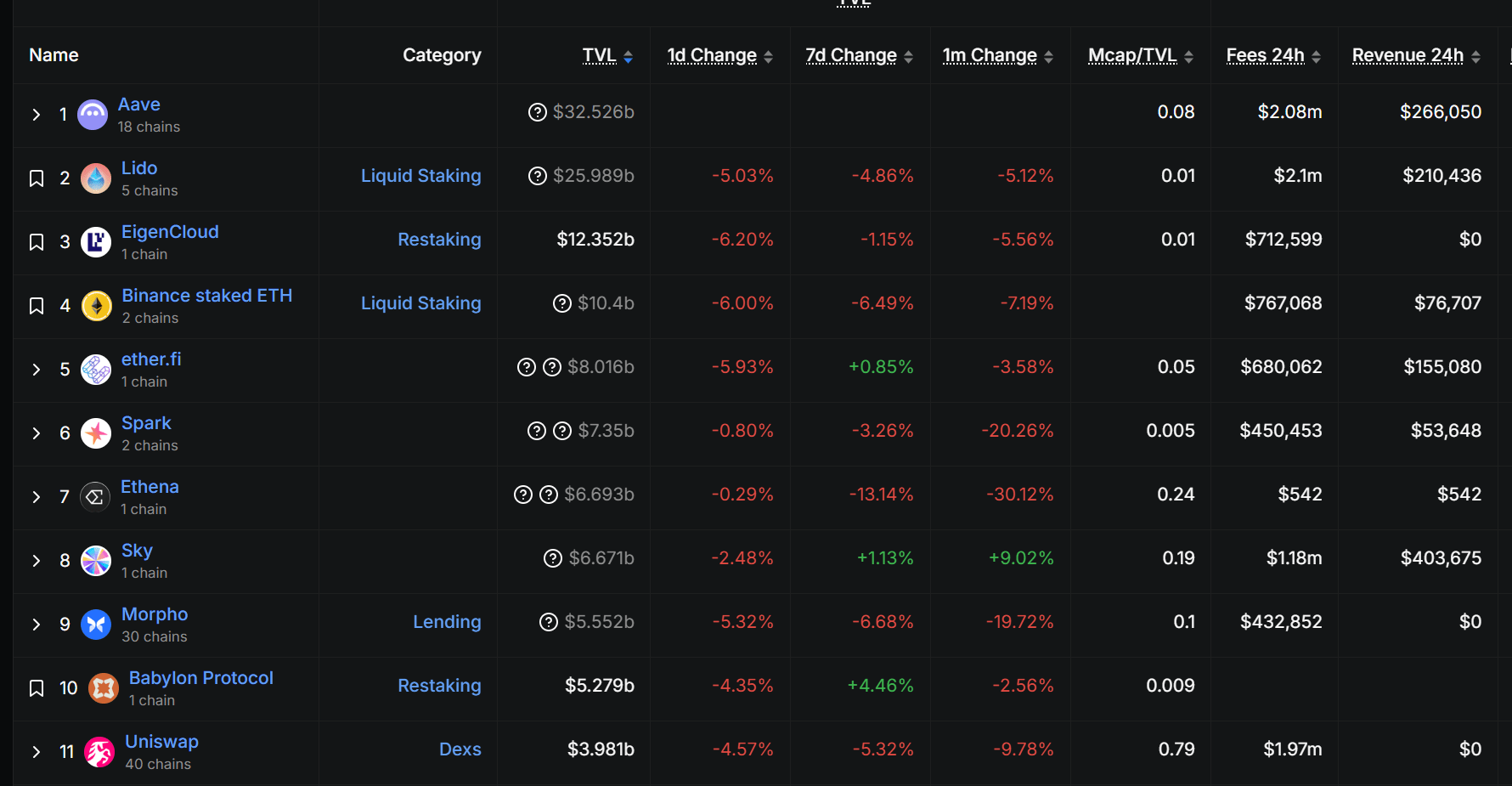The width and height of the screenshot is (1512, 786).
Task: Open the Spark protocol link
Action: (x=146, y=423)
